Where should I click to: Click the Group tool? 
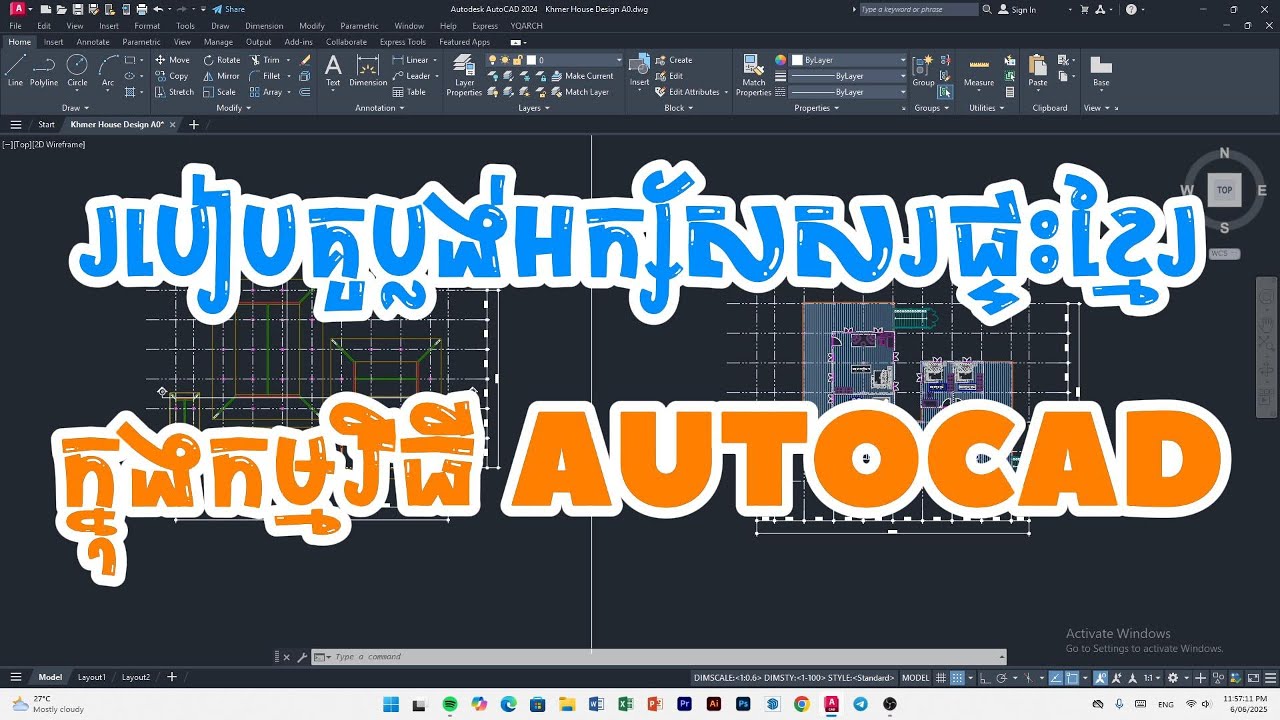pos(923,70)
